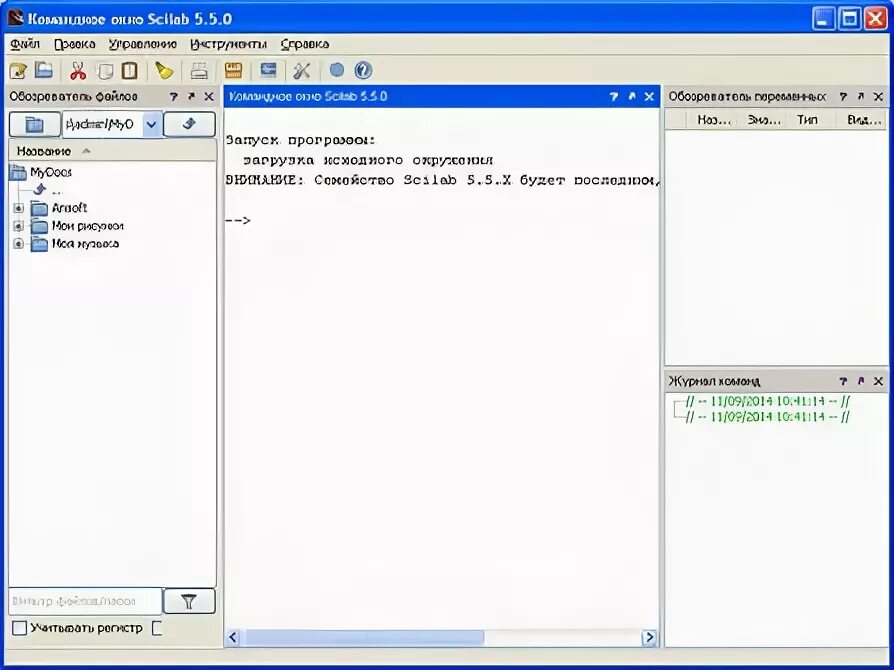Viewport: 894px width, 670px height.
Task: Click the directory path text field
Action: [103, 124]
